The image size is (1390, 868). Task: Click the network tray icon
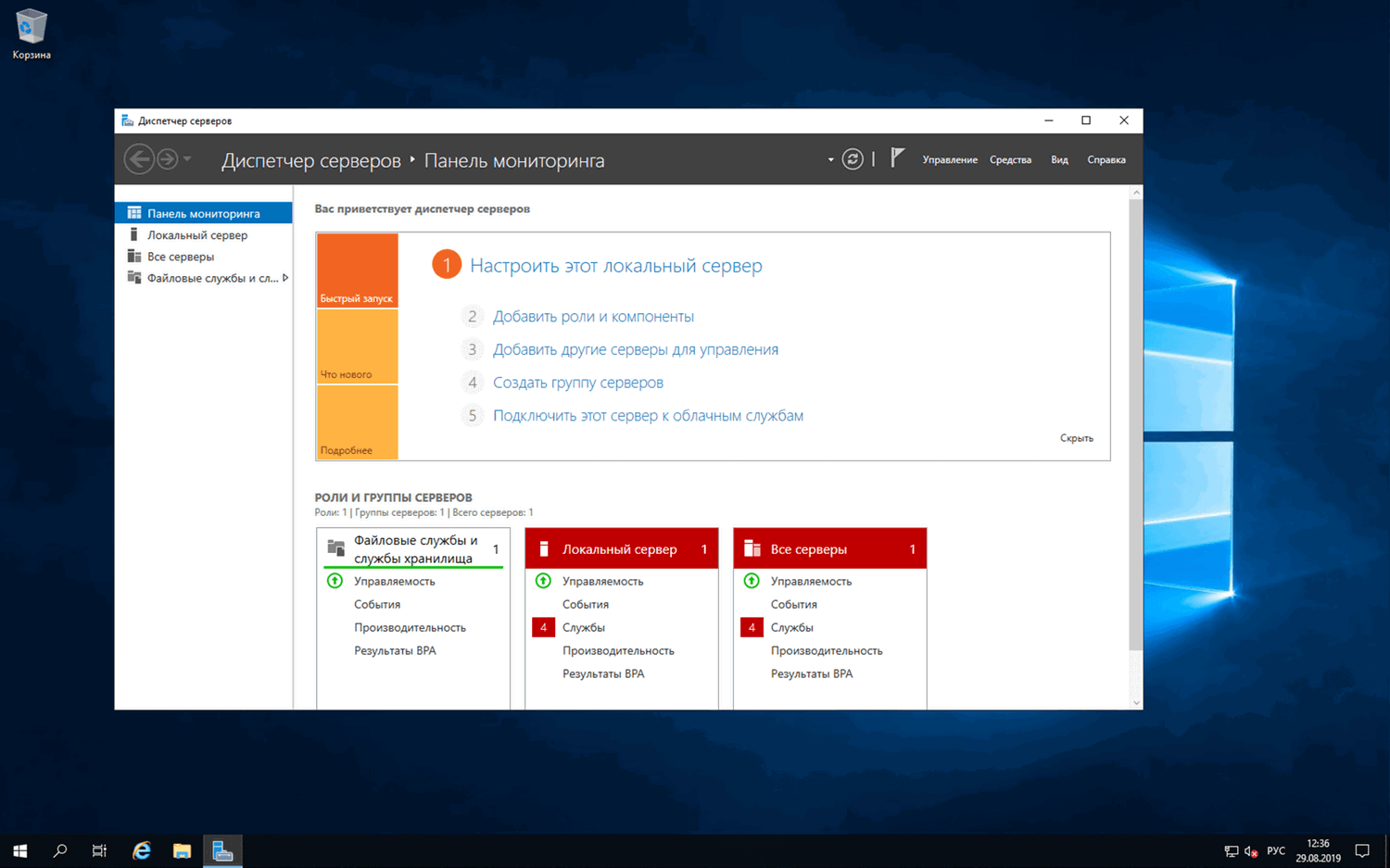[x=1232, y=851]
